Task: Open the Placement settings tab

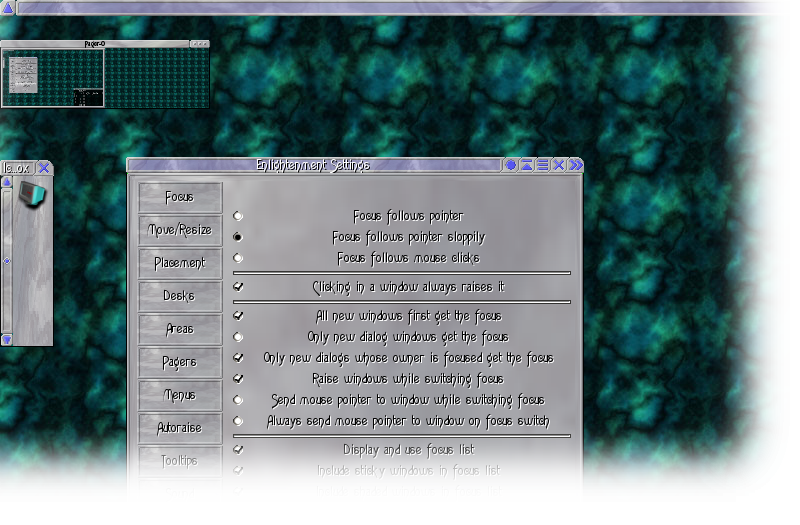Action: tap(180, 263)
